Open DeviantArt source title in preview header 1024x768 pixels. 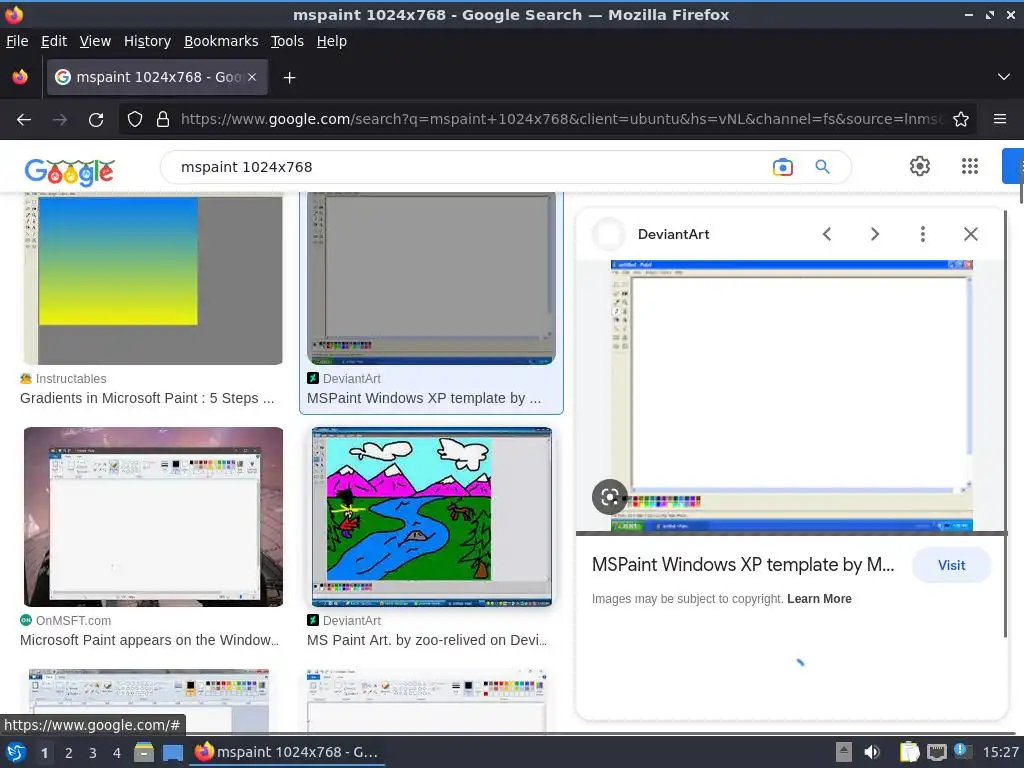(673, 234)
